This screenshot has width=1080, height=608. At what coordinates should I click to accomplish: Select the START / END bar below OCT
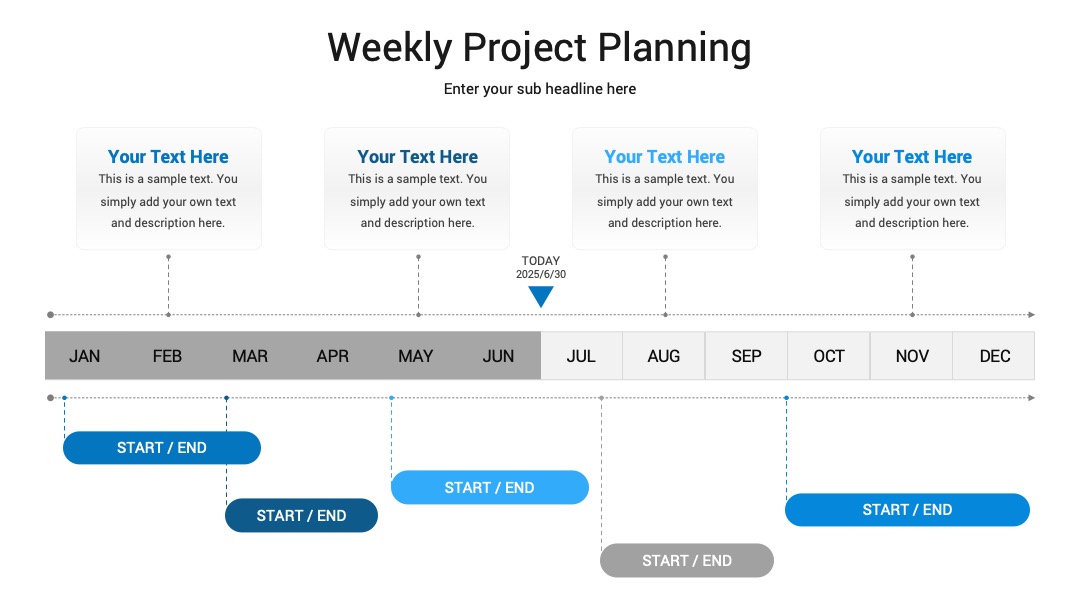click(x=907, y=510)
